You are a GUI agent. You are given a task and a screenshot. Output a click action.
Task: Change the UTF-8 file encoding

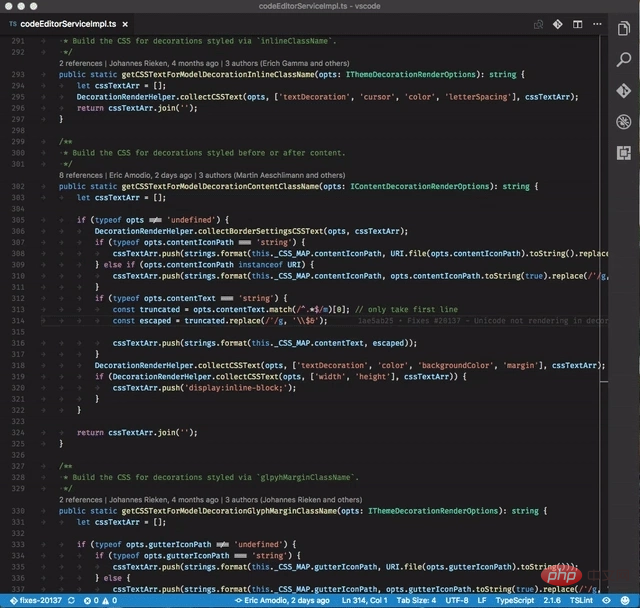point(457,600)
